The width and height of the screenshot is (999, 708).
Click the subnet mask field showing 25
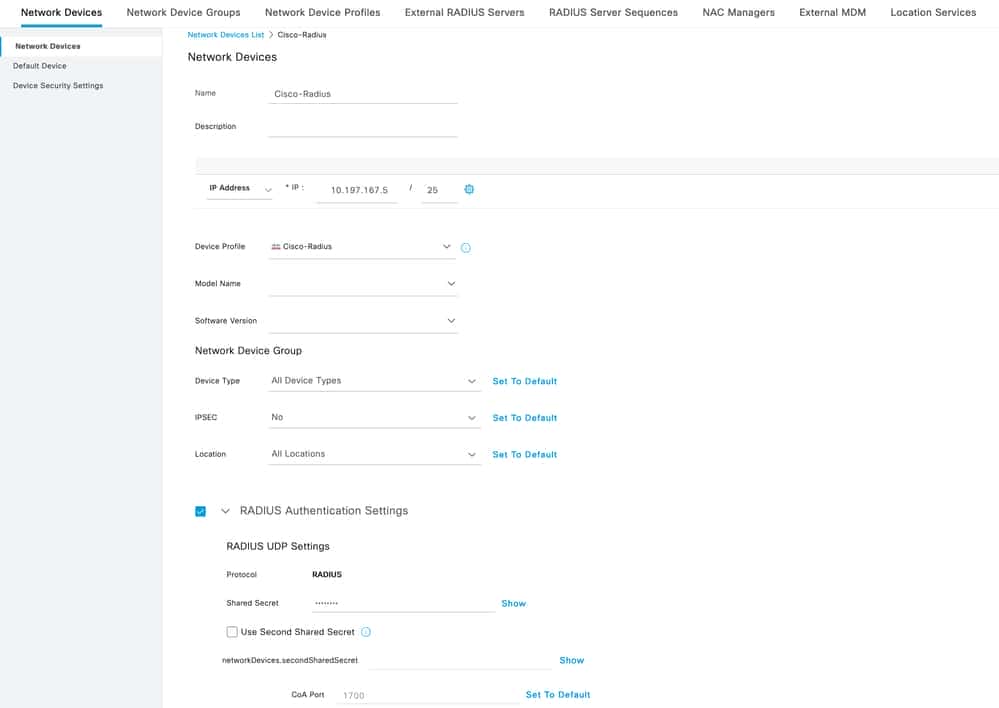click(x=439, y=190)
